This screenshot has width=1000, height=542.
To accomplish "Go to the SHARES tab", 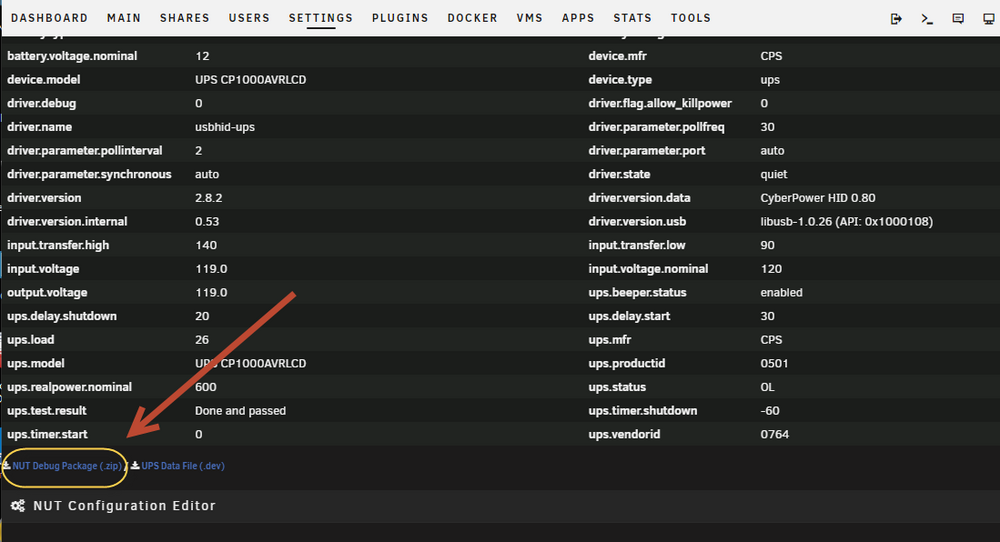I will click(184, 18).
